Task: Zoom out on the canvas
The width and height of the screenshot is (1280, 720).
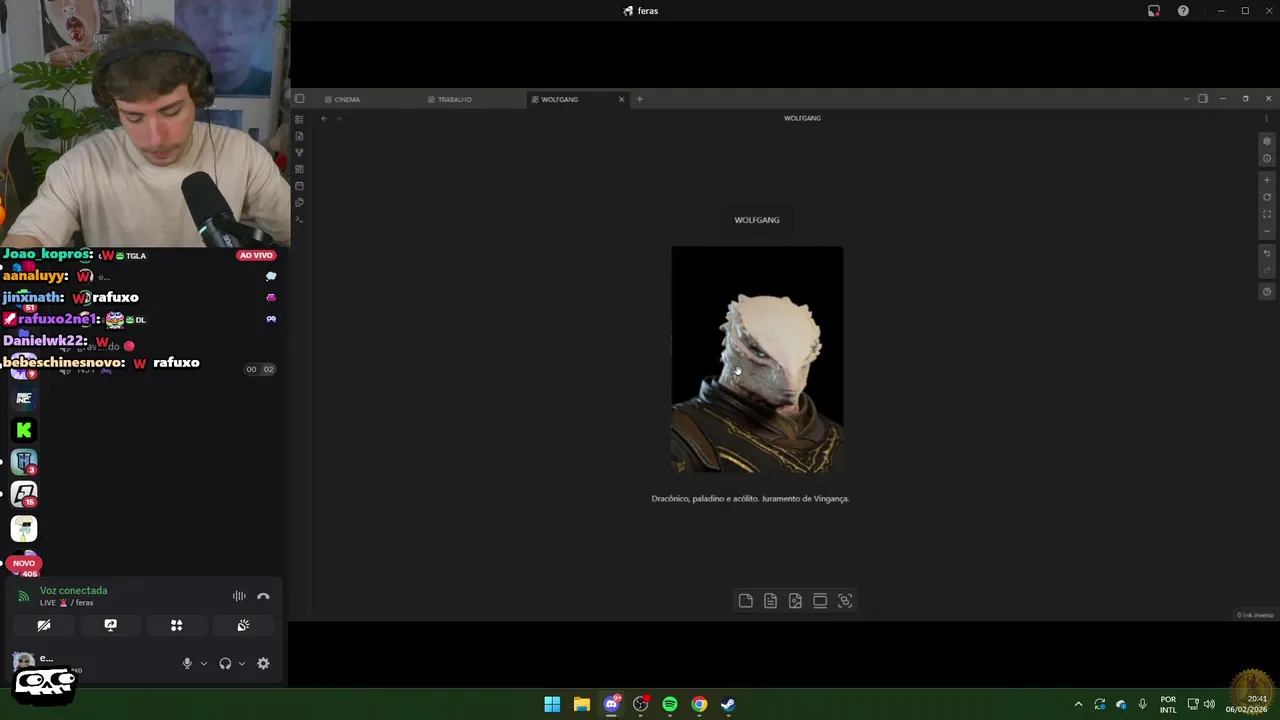Action: click(1267, 231)
